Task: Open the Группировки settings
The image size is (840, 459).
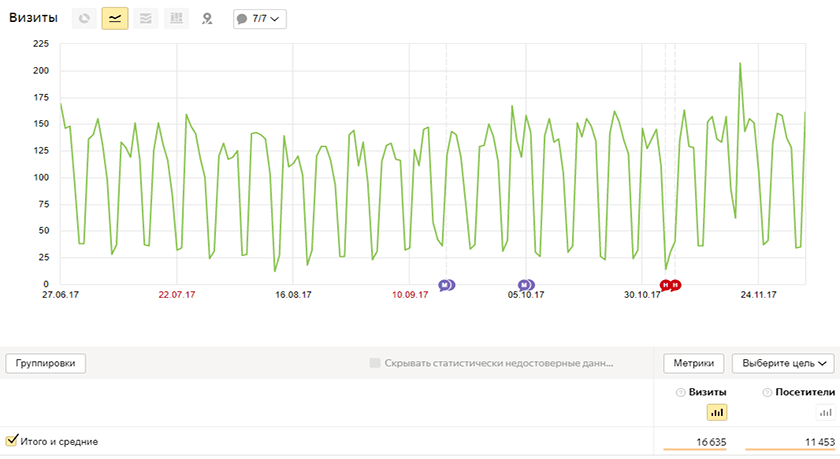Action: pyautogui.click(x=46, y=363)
